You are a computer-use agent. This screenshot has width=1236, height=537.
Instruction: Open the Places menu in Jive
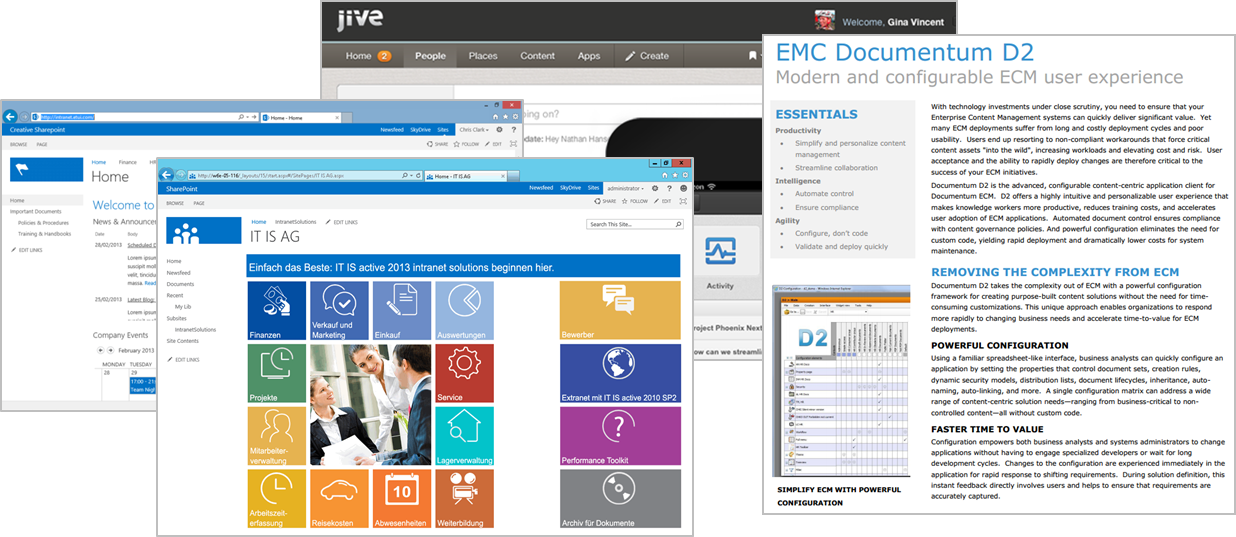[483, 56]
